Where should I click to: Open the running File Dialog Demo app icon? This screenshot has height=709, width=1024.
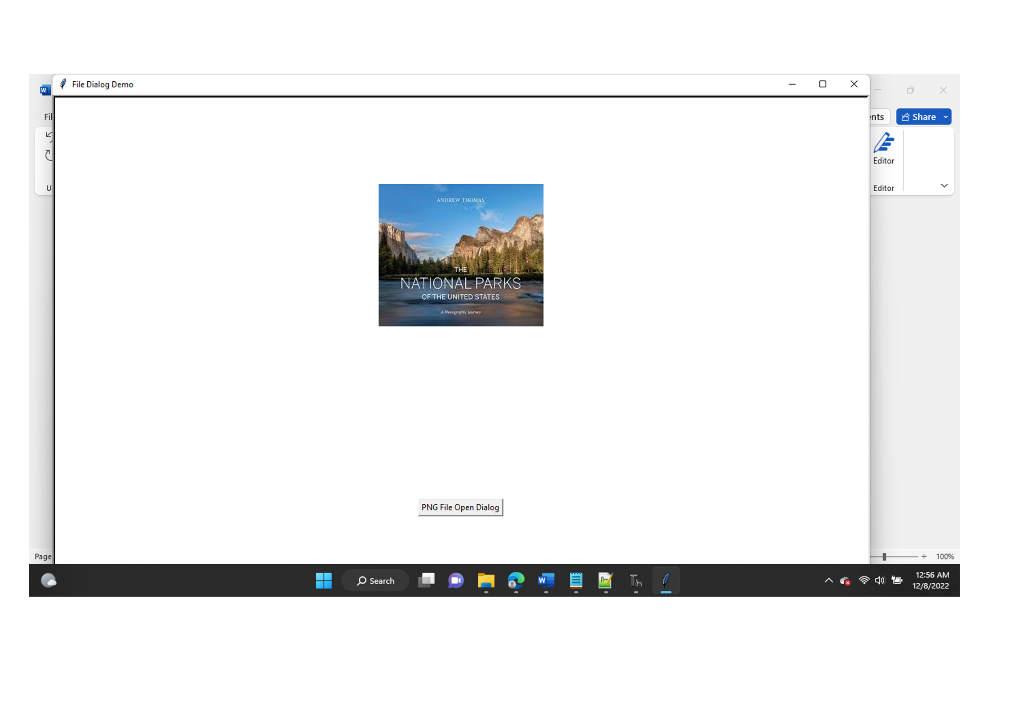click(666, 580)
